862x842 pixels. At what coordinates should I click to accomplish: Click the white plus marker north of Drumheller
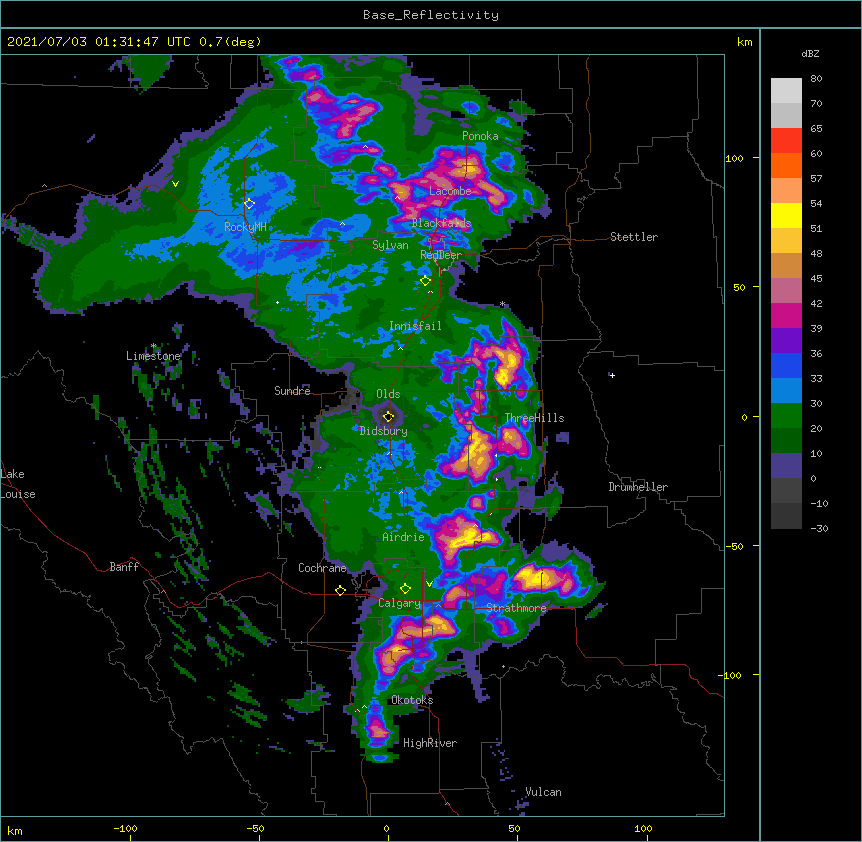point(612,375)
